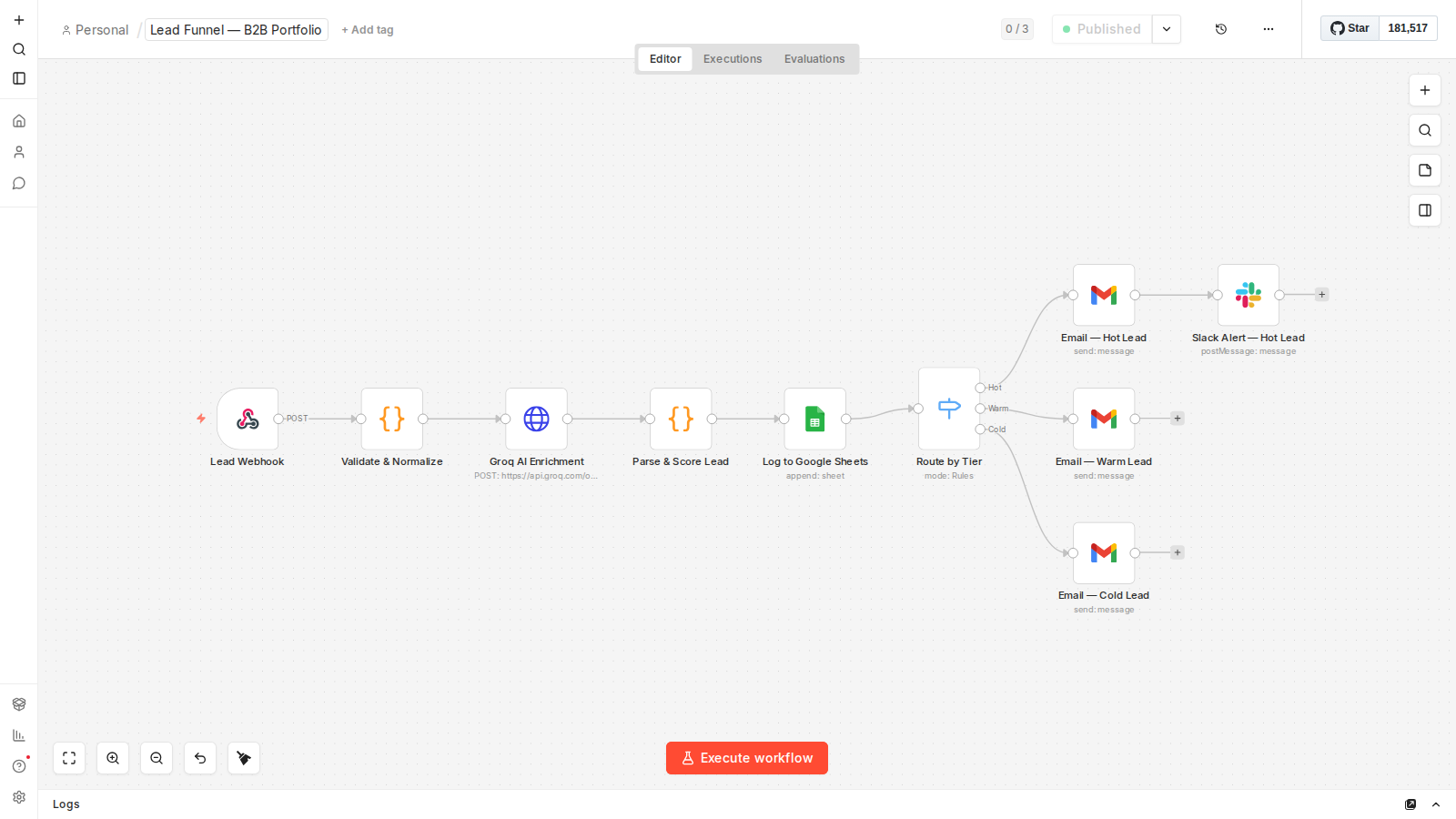This screenshot has height=819, width=1456.
Task: Open the node creation panel with the plus icon
Action: click(x=1424, y=90)
